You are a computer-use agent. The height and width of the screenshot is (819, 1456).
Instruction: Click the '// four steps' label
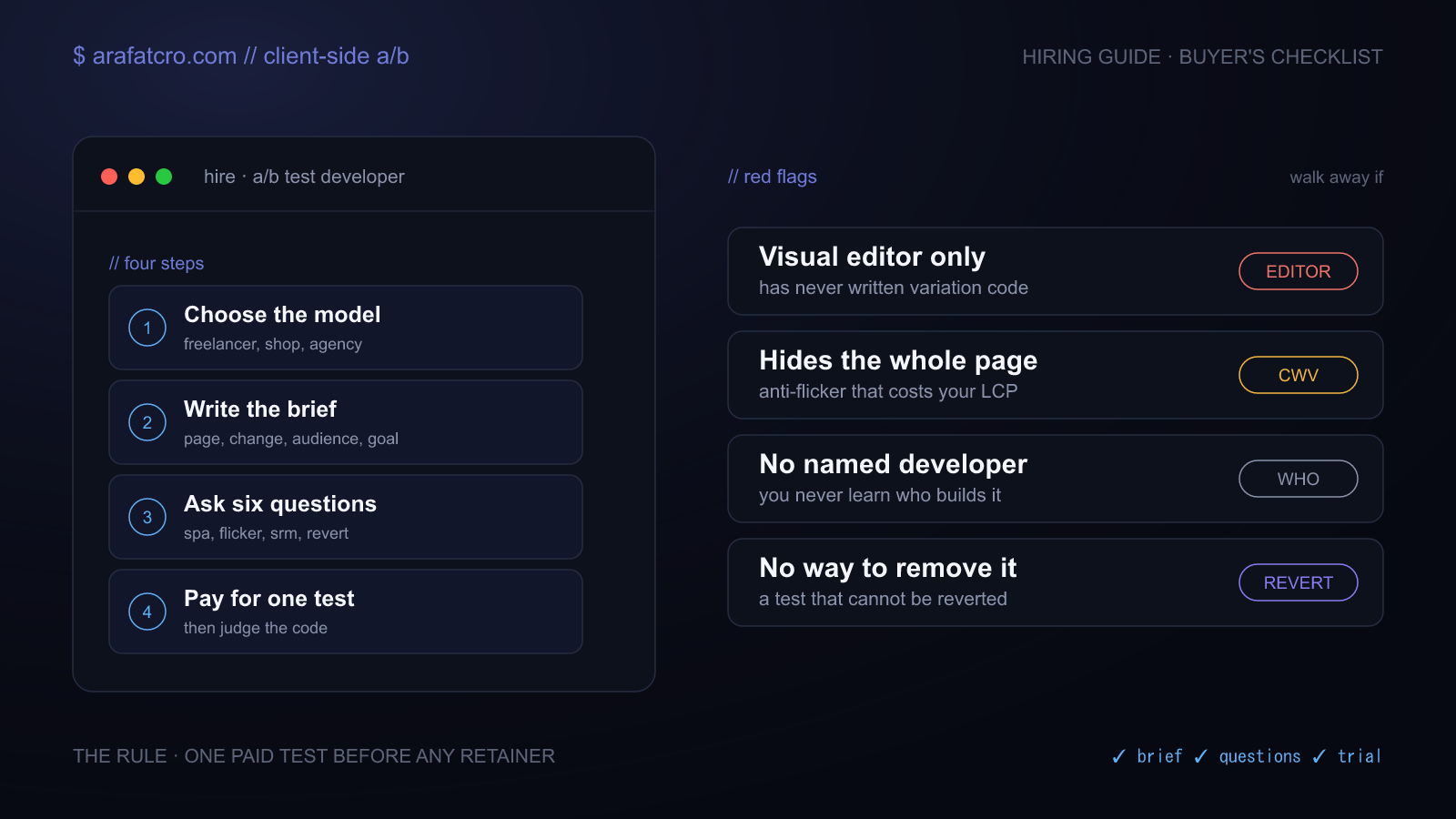(x=157, y=263)
